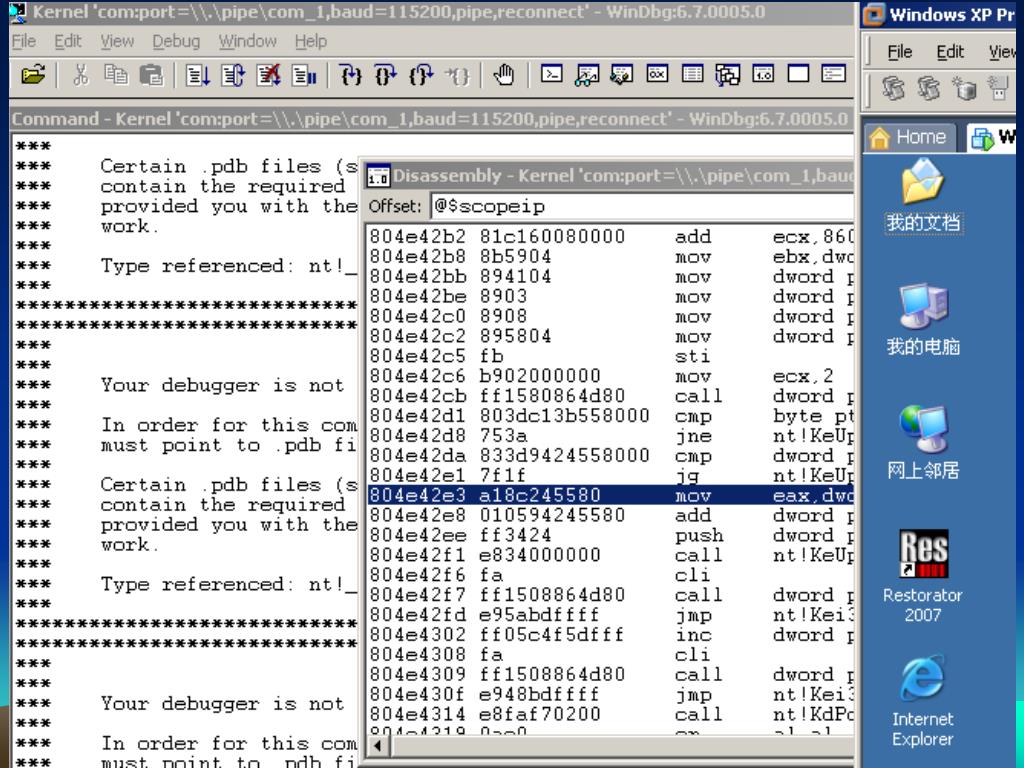Select 我的文档 desktop icon in the VM

click(x=923, y=196)
